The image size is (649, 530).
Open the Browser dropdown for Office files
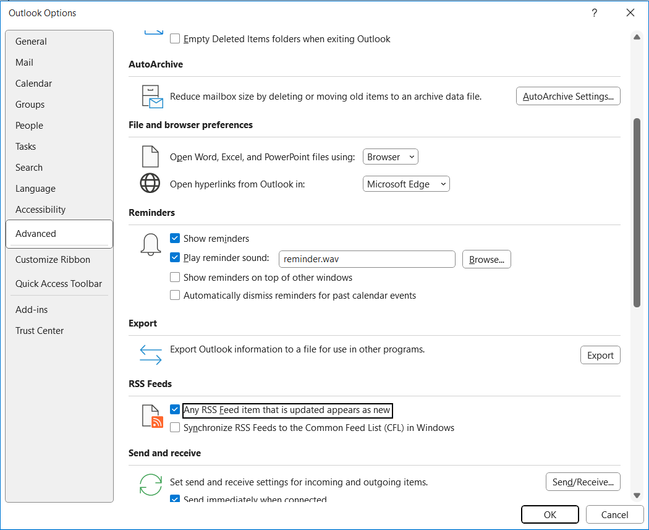(x=390, y=157)
